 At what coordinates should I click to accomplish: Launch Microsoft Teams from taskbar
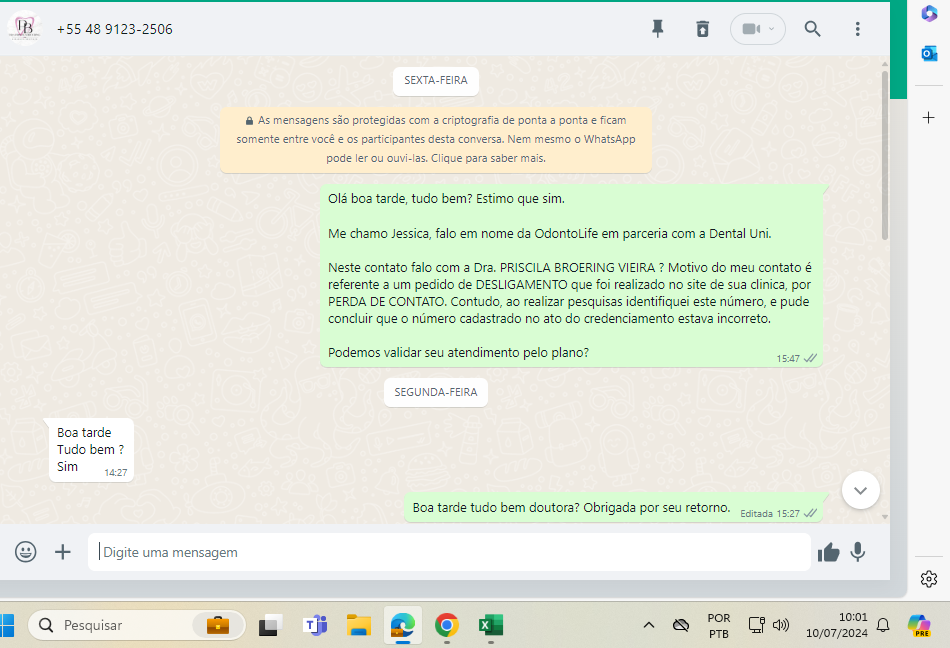(x=315, y=625)
